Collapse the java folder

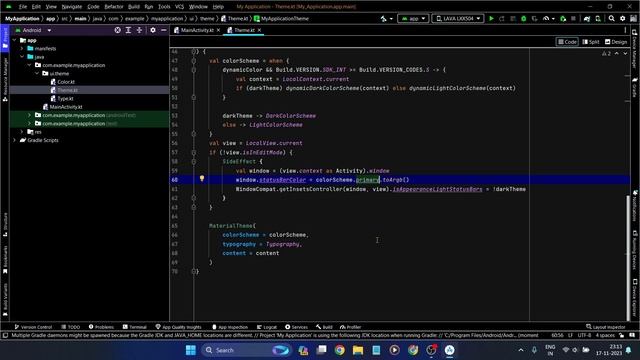point(22,57)
